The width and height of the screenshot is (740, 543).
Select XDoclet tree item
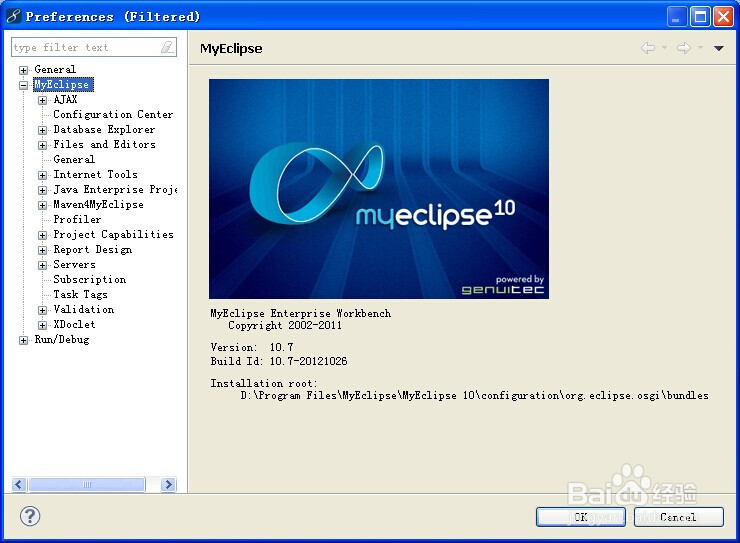pos(74,325)
